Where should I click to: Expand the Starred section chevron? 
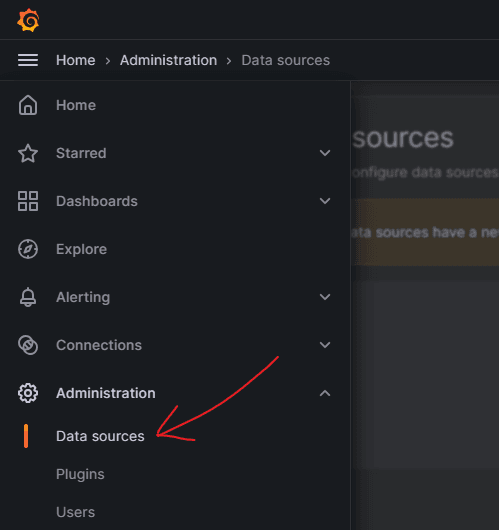coord(325,153)
